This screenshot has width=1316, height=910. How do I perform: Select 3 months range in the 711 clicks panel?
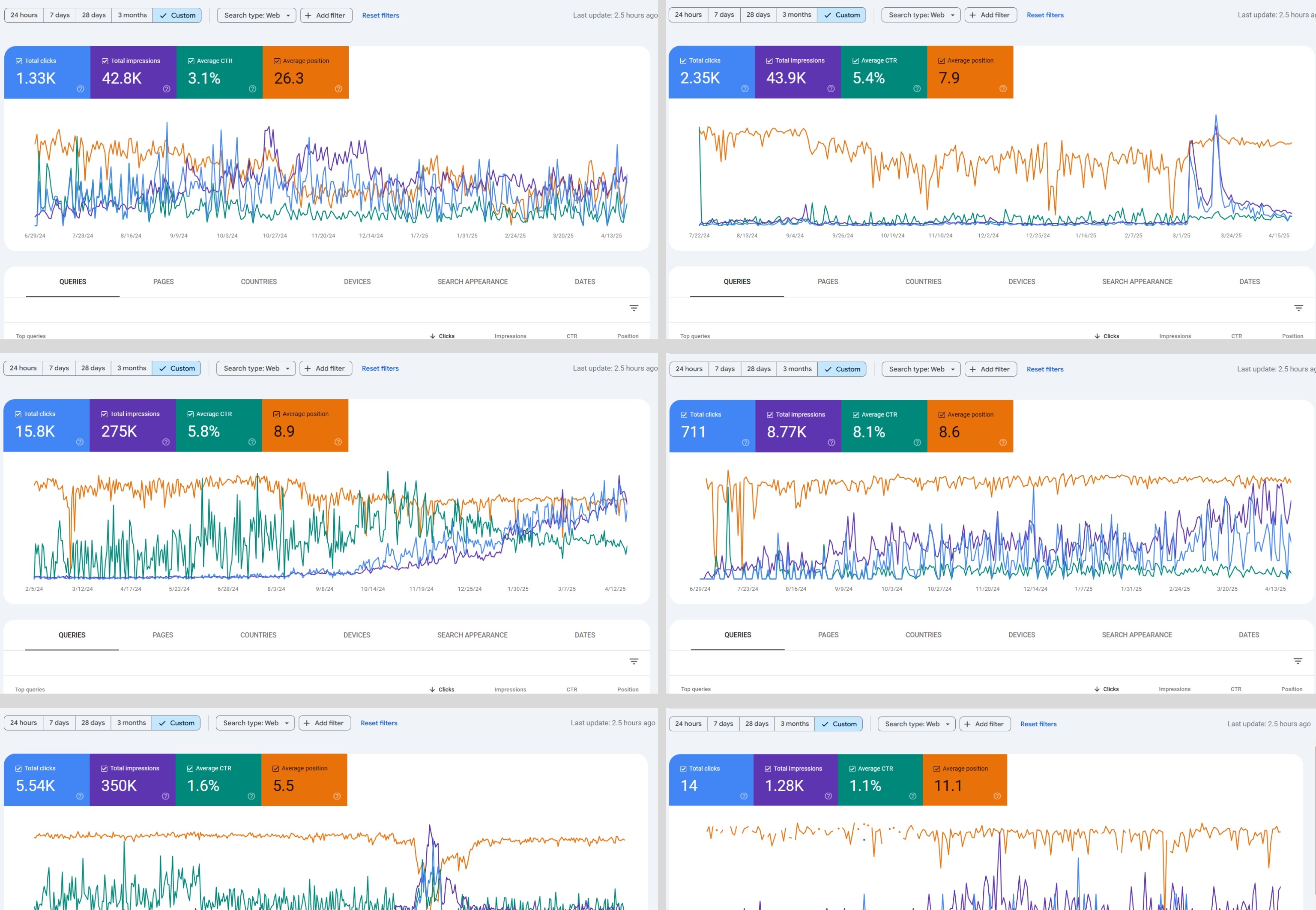click(797, 369)
